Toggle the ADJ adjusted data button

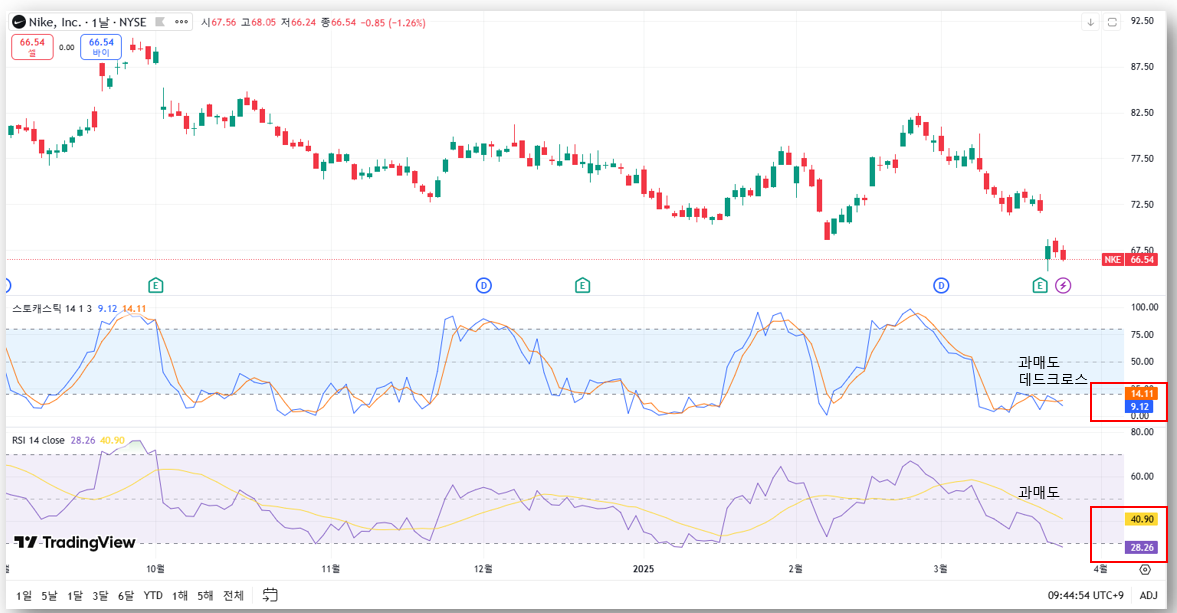pos(1148,595)
